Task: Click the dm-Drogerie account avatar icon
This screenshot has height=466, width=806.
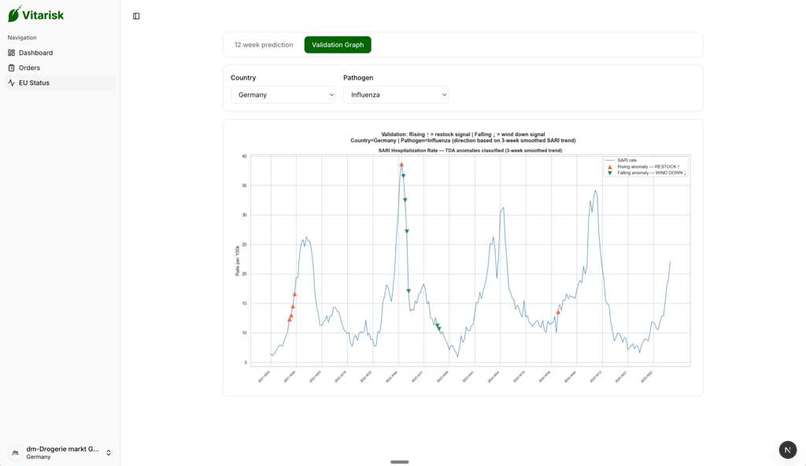Action: pyautogui.click(x=15, y=453)
